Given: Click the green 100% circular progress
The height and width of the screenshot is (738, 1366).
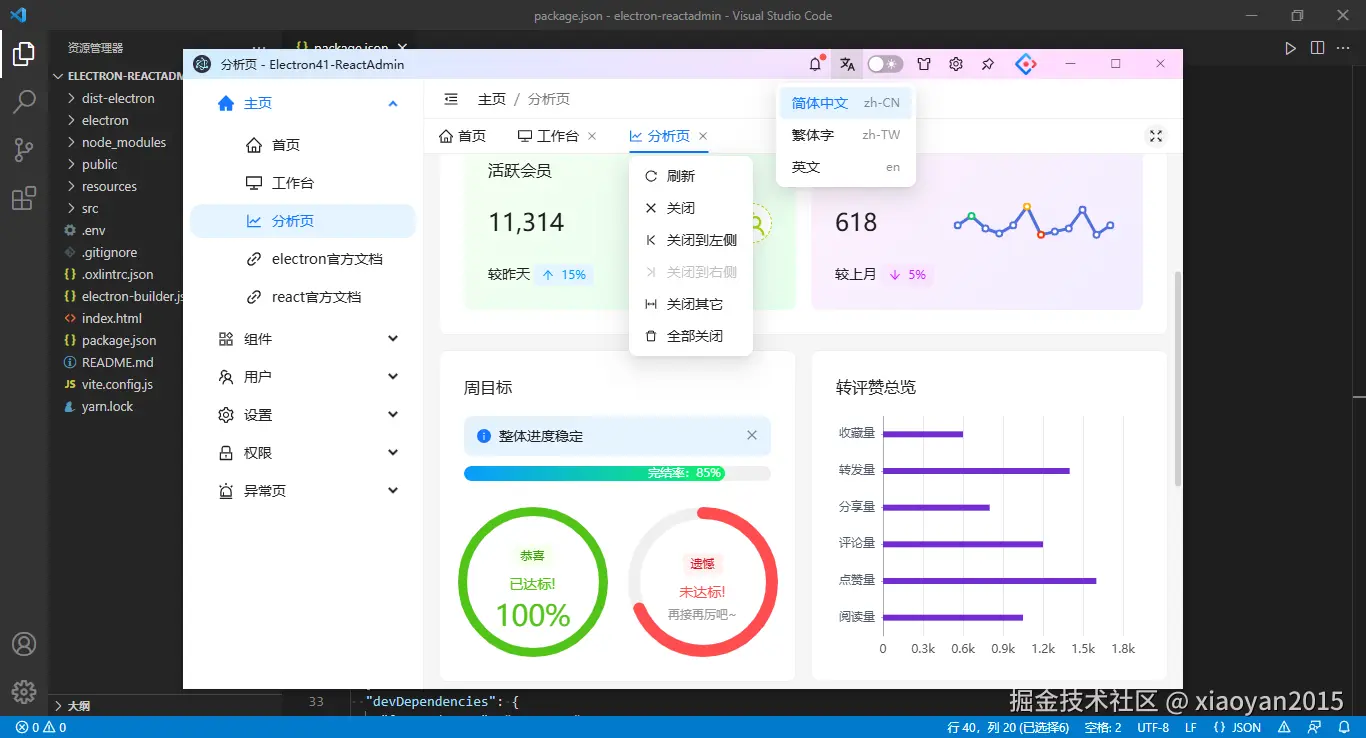Looking at the screenshot, I should tap(533, 583).
